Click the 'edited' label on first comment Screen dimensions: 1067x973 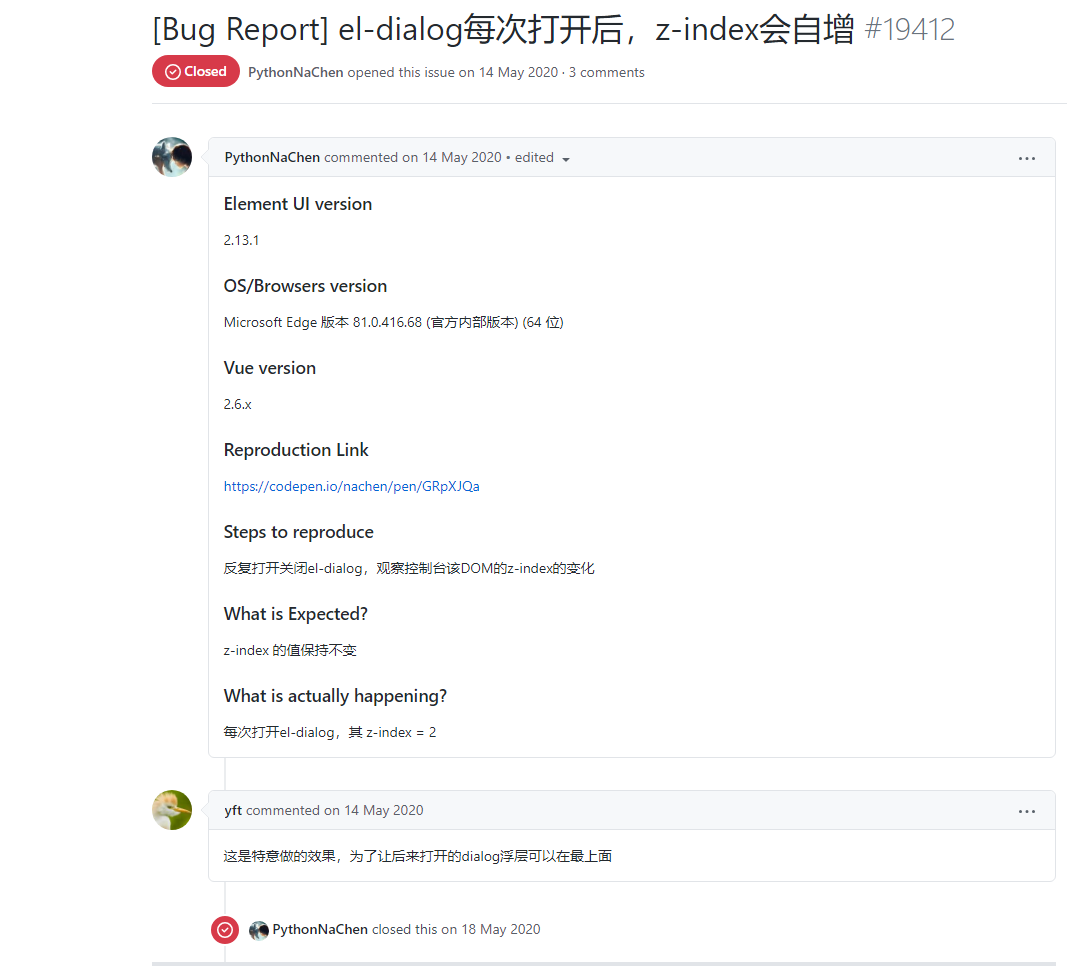point(534,157)
